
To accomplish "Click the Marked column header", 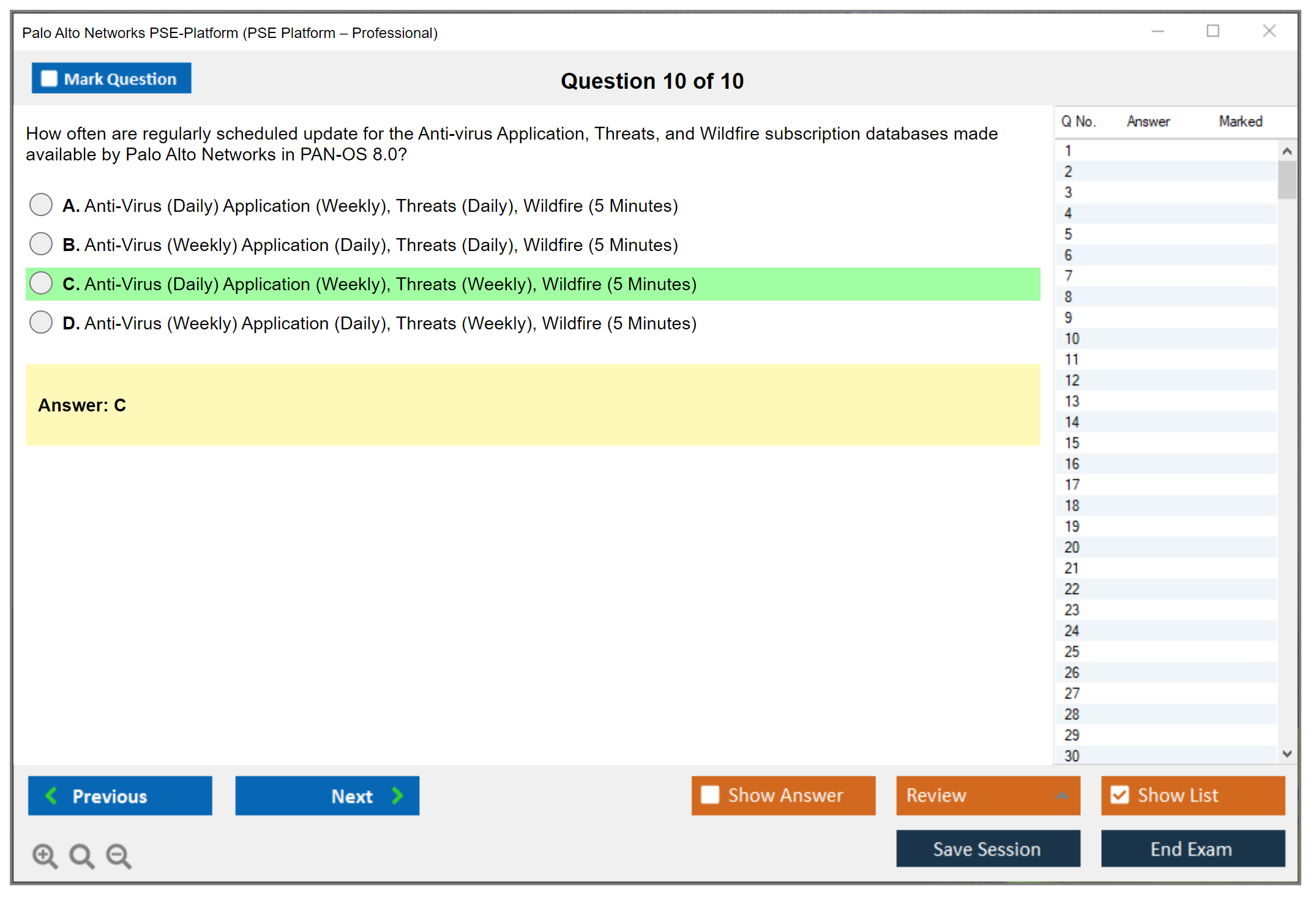I will pyautogui.click(x=1240, y=121).
